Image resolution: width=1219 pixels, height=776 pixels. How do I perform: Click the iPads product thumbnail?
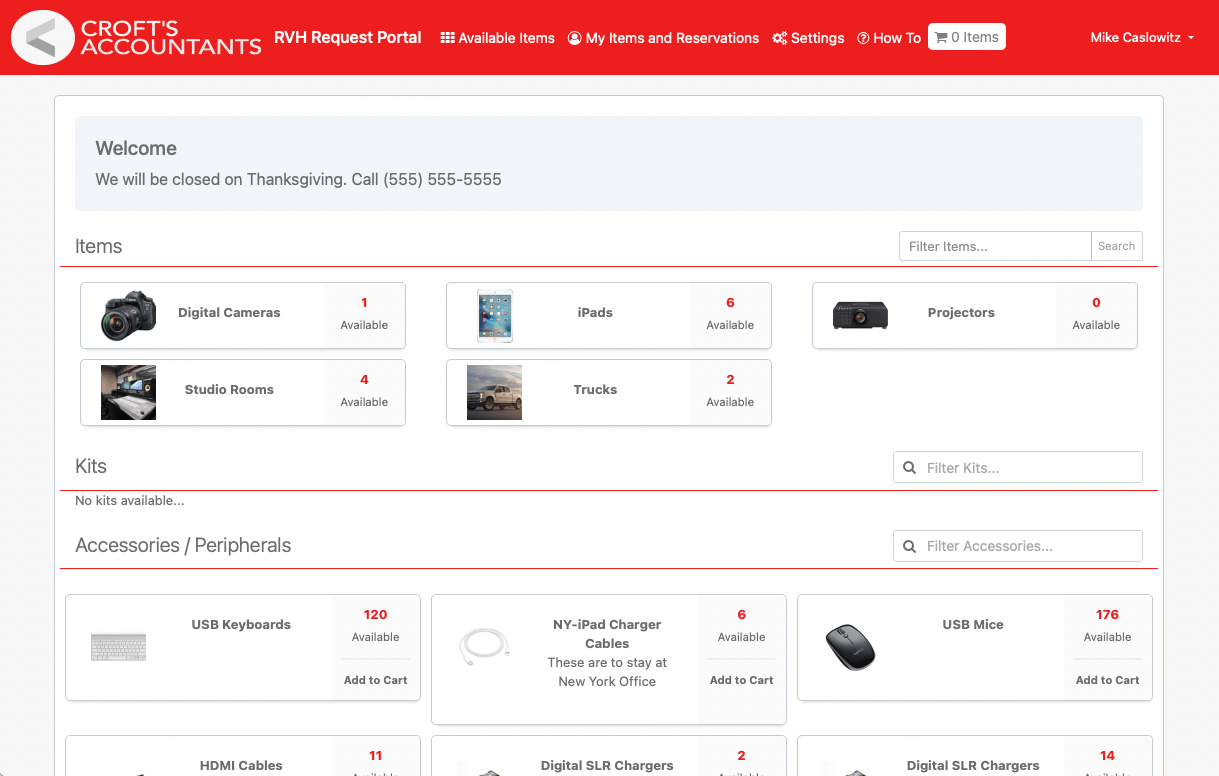pyautogui.click(x=494, y=315)
